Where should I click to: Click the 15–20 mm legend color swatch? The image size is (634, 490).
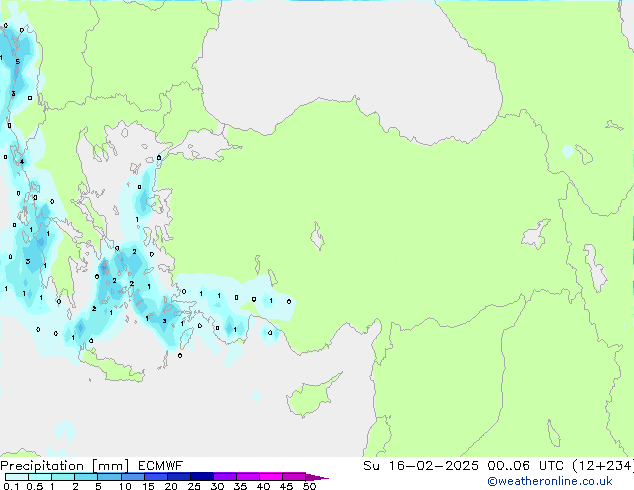tap(155, 477)
